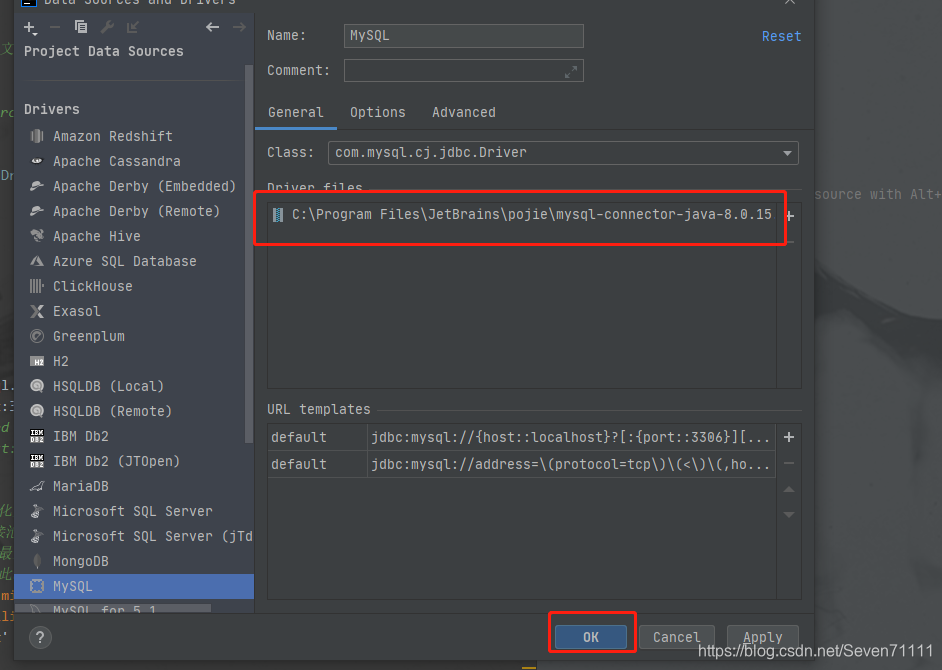Click the Reset link
The height and width of the screenshot is (670, 942).
click(781, 36)
